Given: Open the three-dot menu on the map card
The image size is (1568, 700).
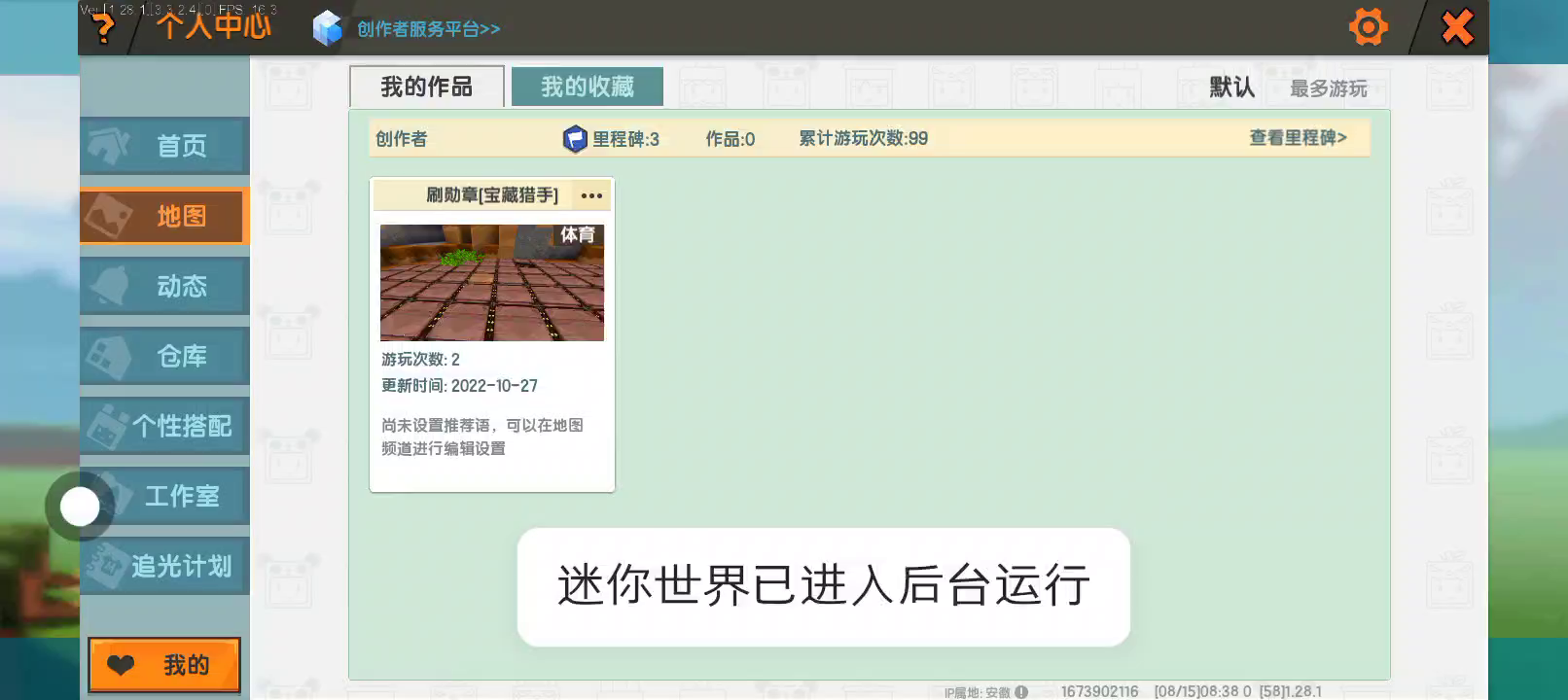Looking at the screenshot, I should tap(591, 195).
